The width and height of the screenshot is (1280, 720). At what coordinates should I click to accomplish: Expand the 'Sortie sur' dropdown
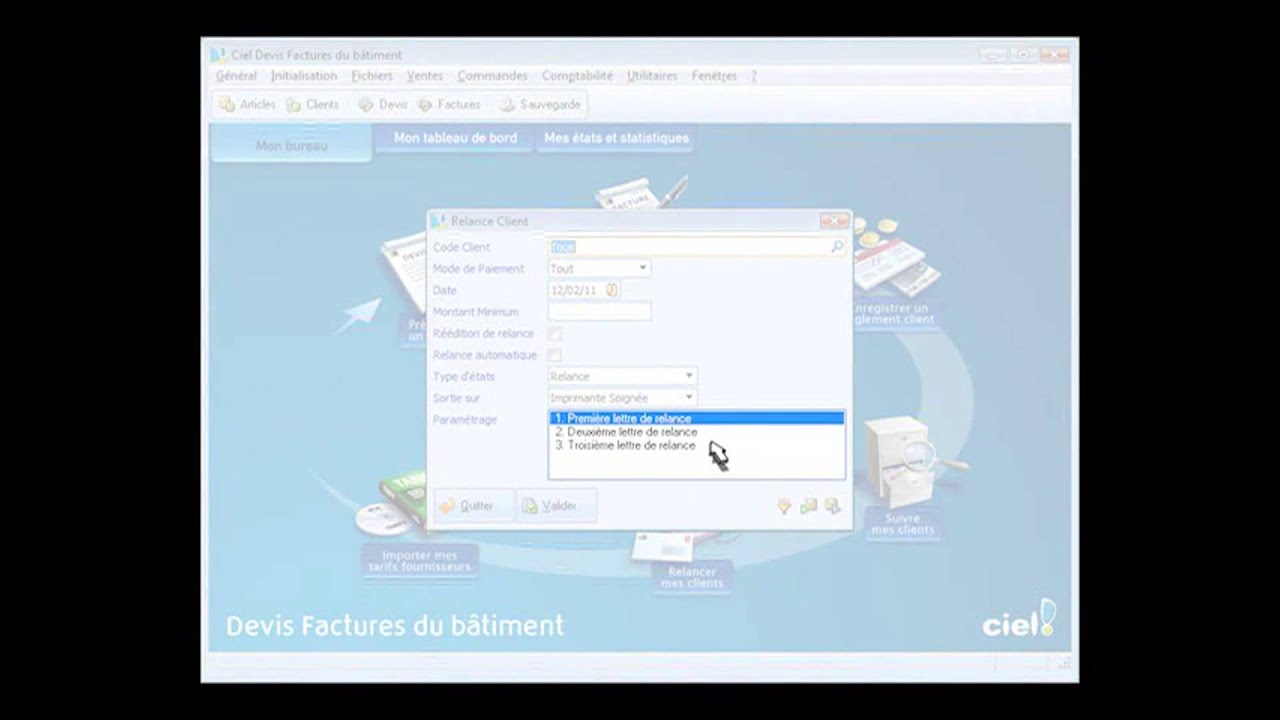click(x=689, y=398)
